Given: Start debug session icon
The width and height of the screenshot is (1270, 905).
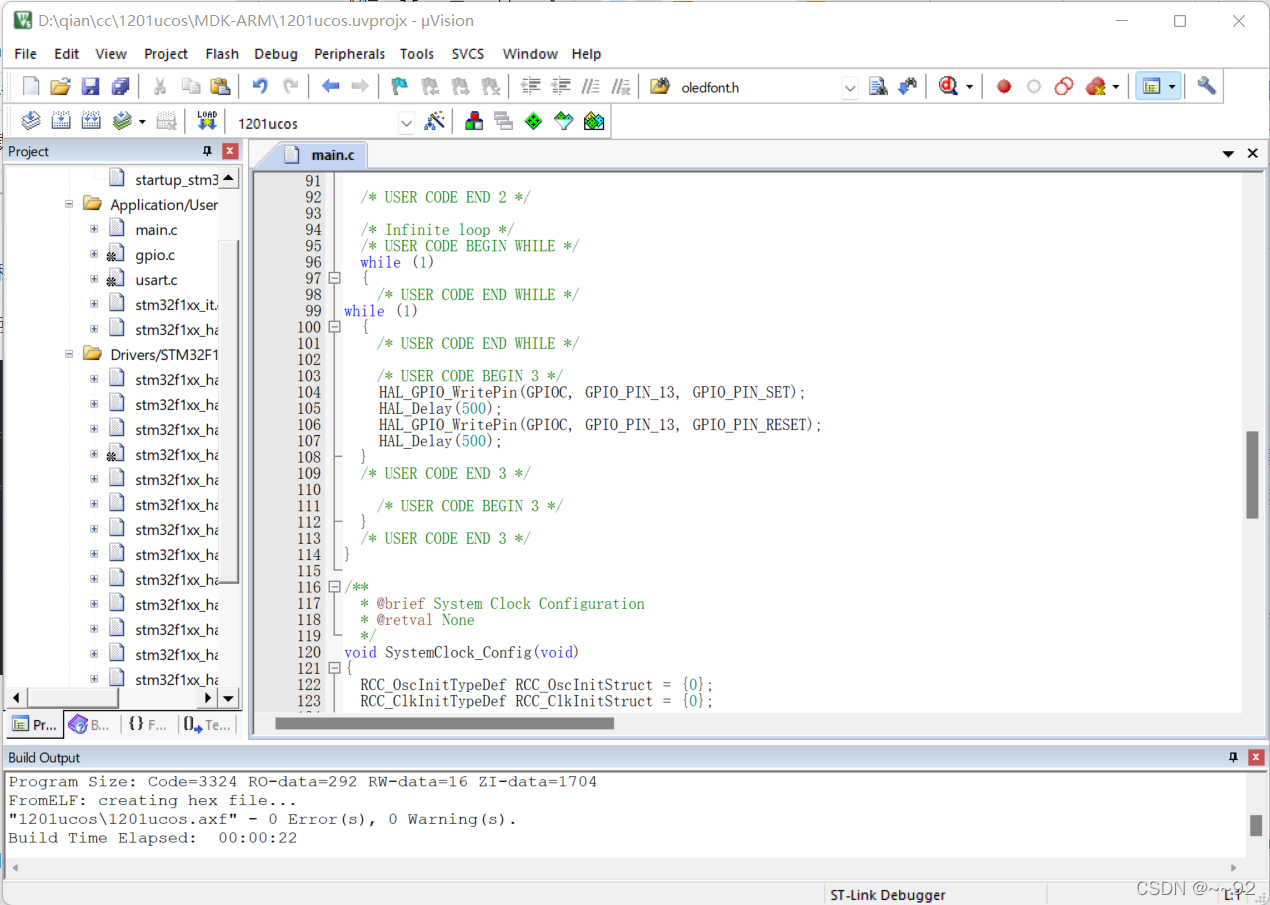Looking at the screenshot, I should point(948,87).
